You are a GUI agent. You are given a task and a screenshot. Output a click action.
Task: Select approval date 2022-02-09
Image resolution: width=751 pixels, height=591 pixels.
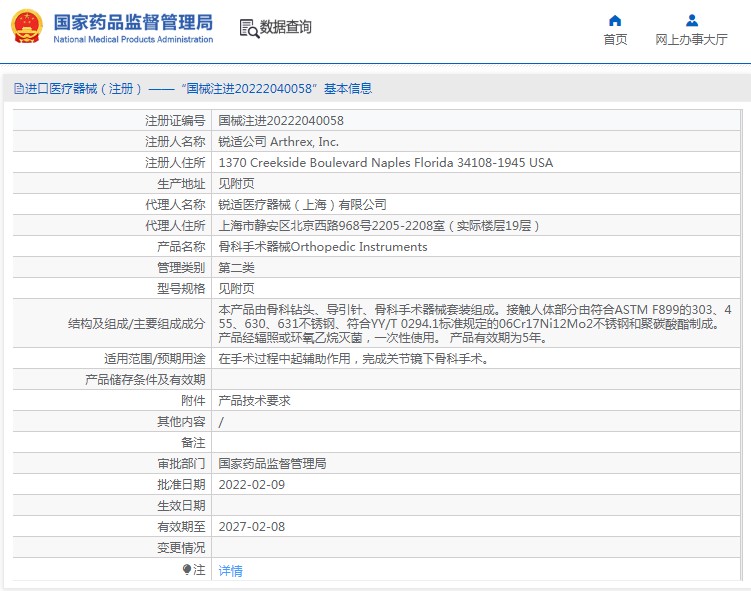(x=252, y=485)
